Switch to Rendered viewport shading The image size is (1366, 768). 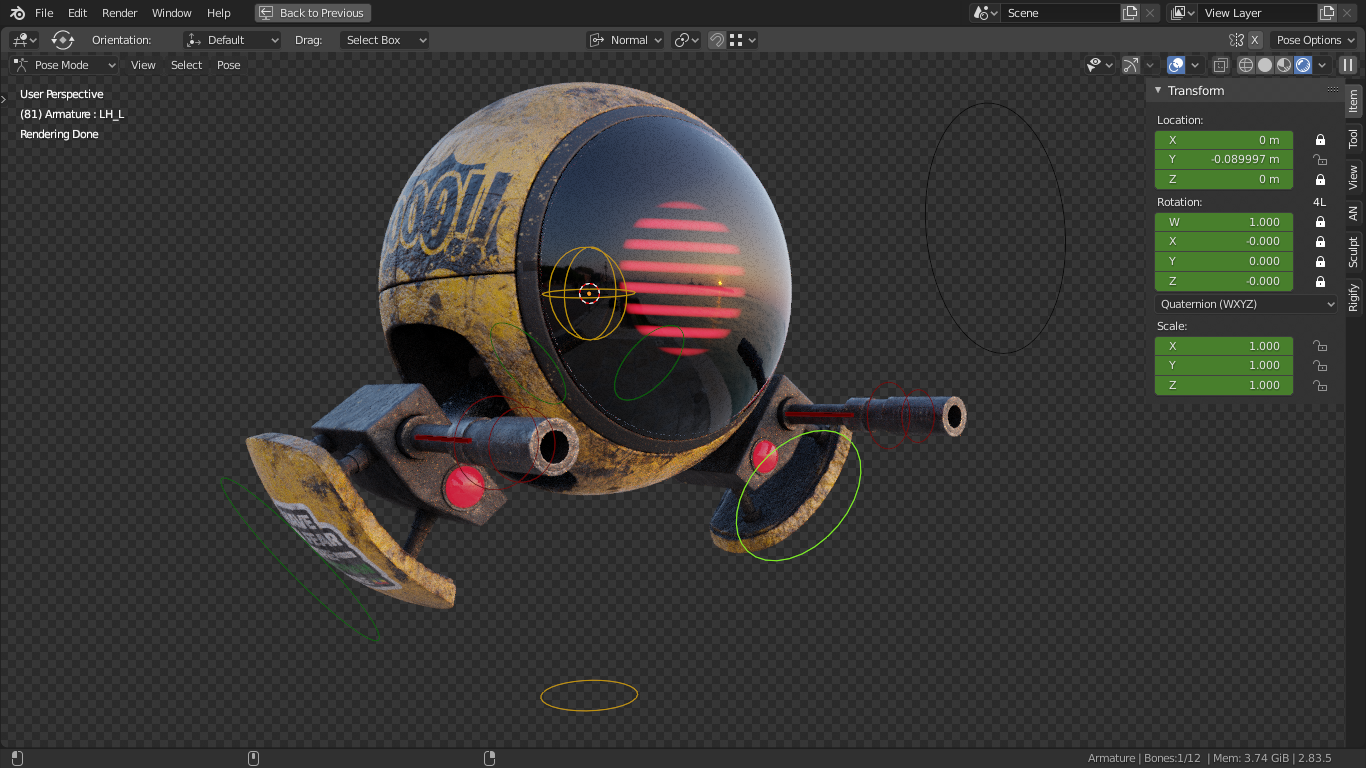[1301, 65]
